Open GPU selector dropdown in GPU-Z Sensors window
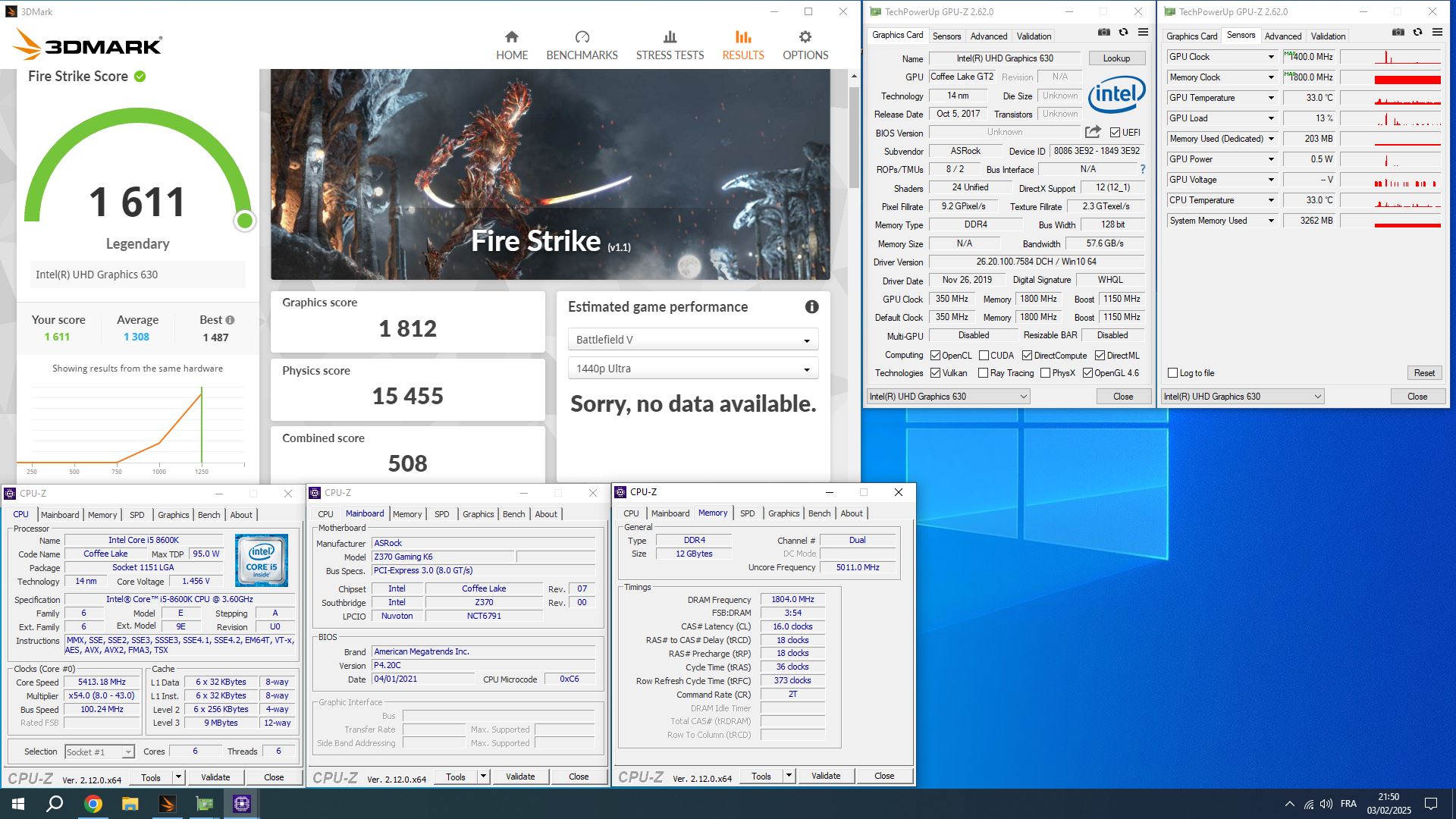Viewport: 1456px width, 819px height. (1242, 397)
